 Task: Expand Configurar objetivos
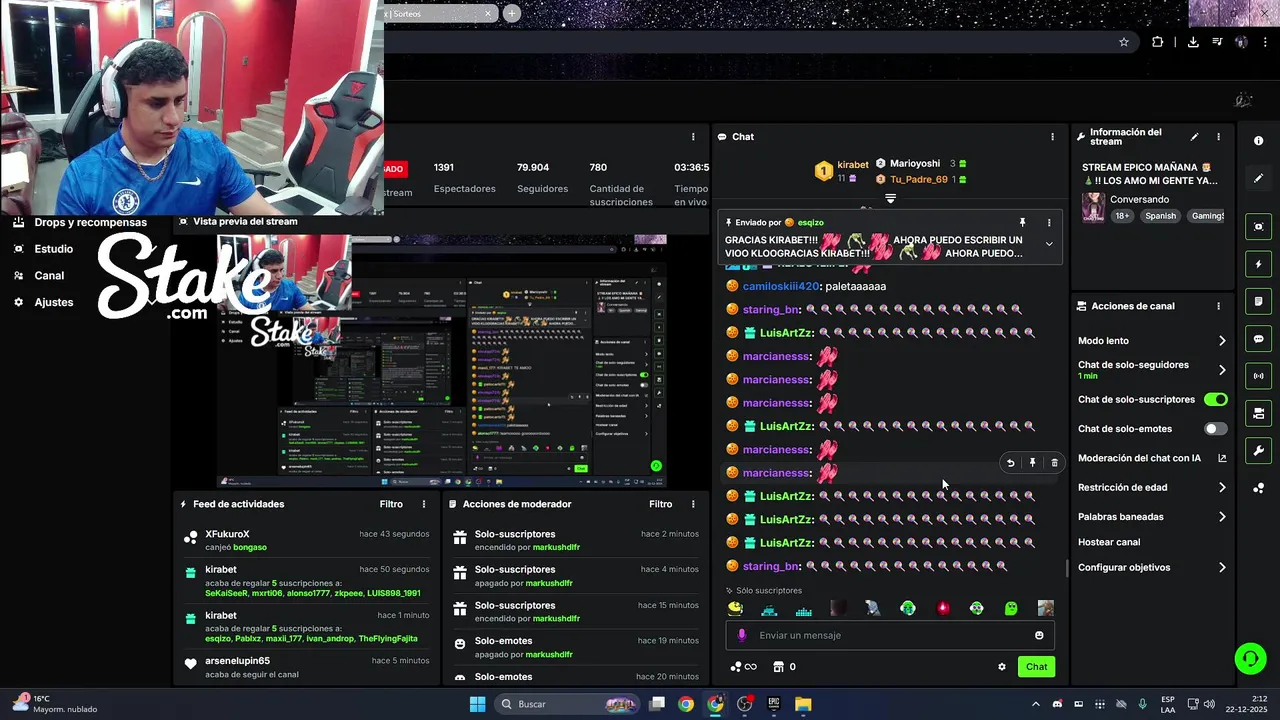pyautogui.click(x=1222, y=568)
